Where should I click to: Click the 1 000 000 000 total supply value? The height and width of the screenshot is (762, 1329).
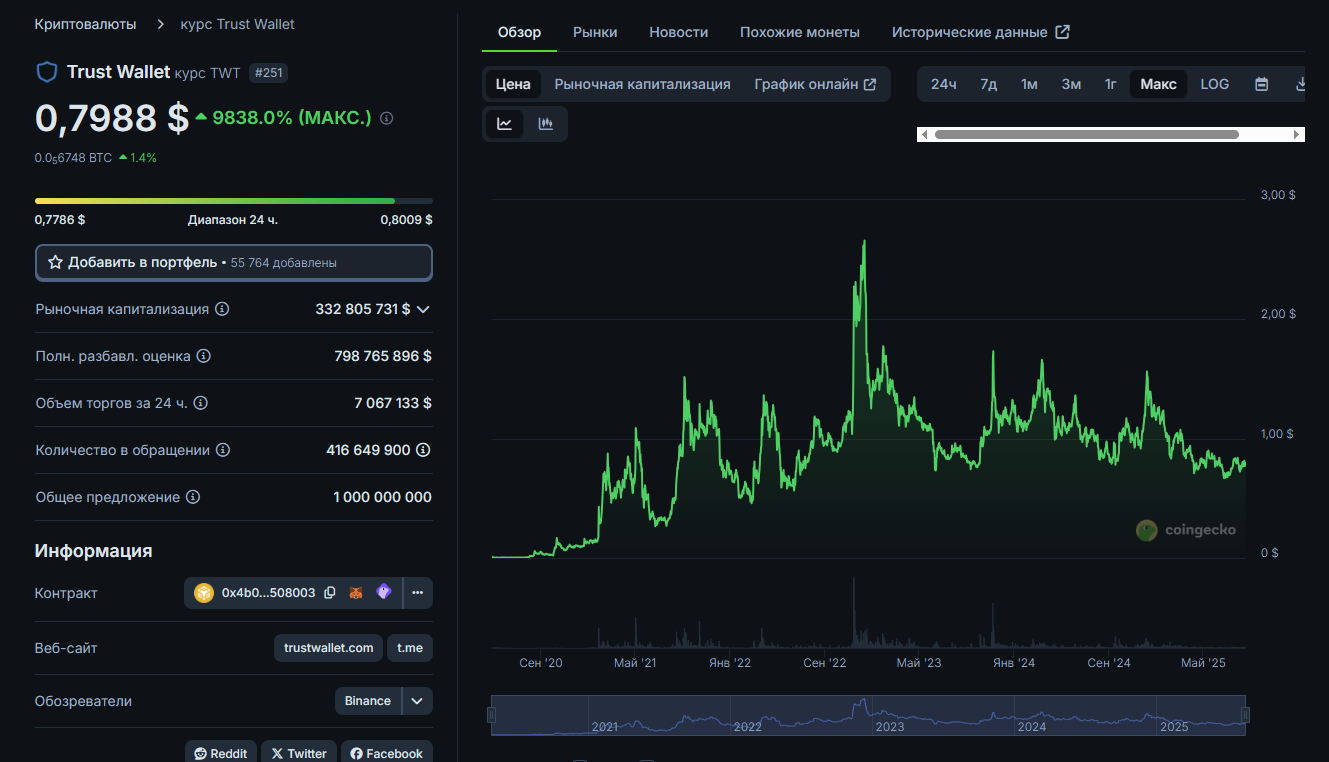coord(383,497)
